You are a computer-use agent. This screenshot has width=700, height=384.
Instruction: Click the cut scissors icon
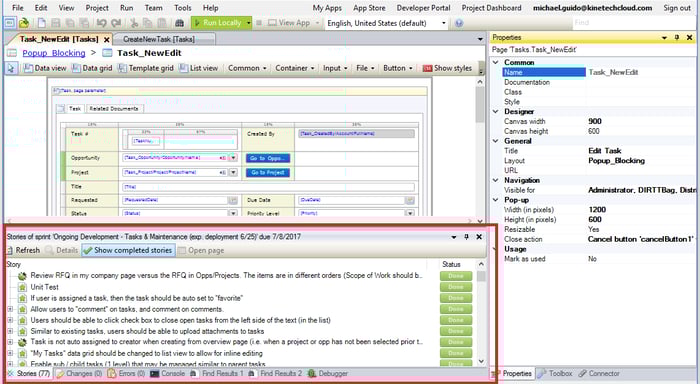pyautogui.click(x=134, y=23)
